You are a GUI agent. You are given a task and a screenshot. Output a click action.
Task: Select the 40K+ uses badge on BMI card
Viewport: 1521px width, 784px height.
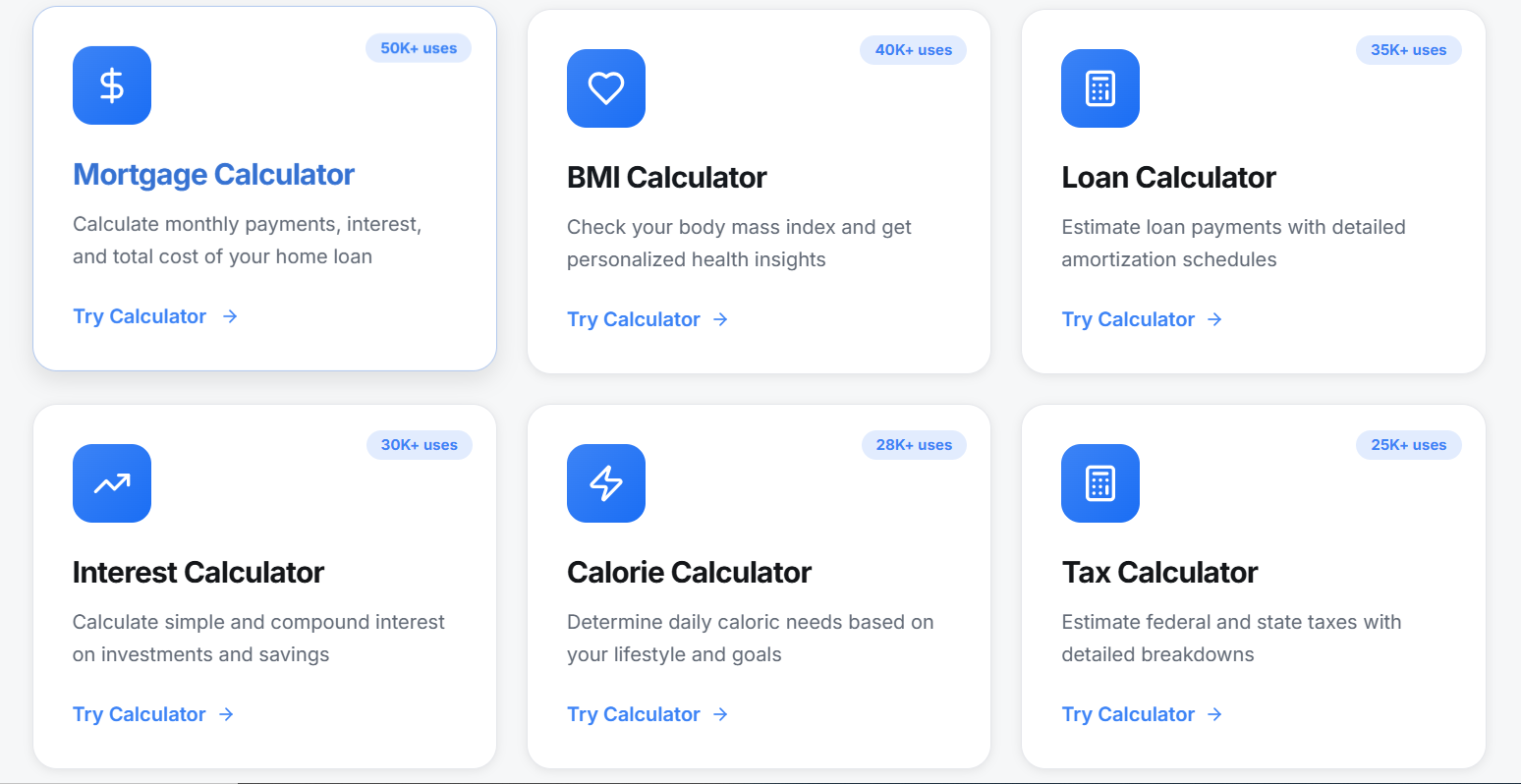(x=913, y=50)
